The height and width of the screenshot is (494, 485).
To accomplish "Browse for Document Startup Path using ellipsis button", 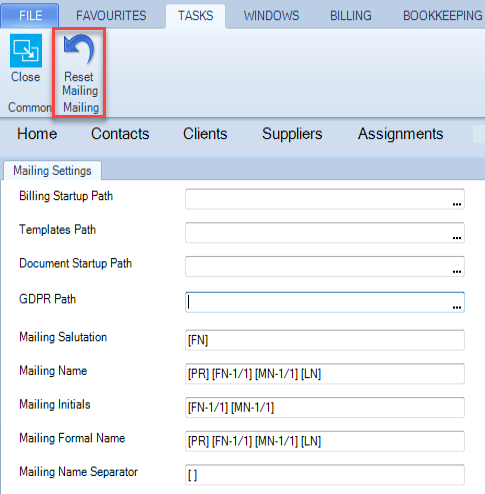I will [457, 271].
